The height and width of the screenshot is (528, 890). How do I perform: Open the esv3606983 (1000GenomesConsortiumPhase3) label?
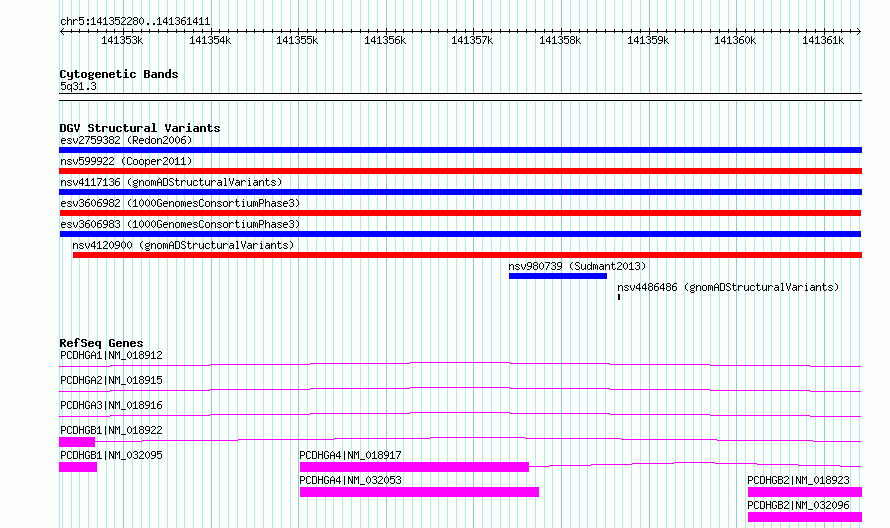pyautogui.click(x=180, y=224)
